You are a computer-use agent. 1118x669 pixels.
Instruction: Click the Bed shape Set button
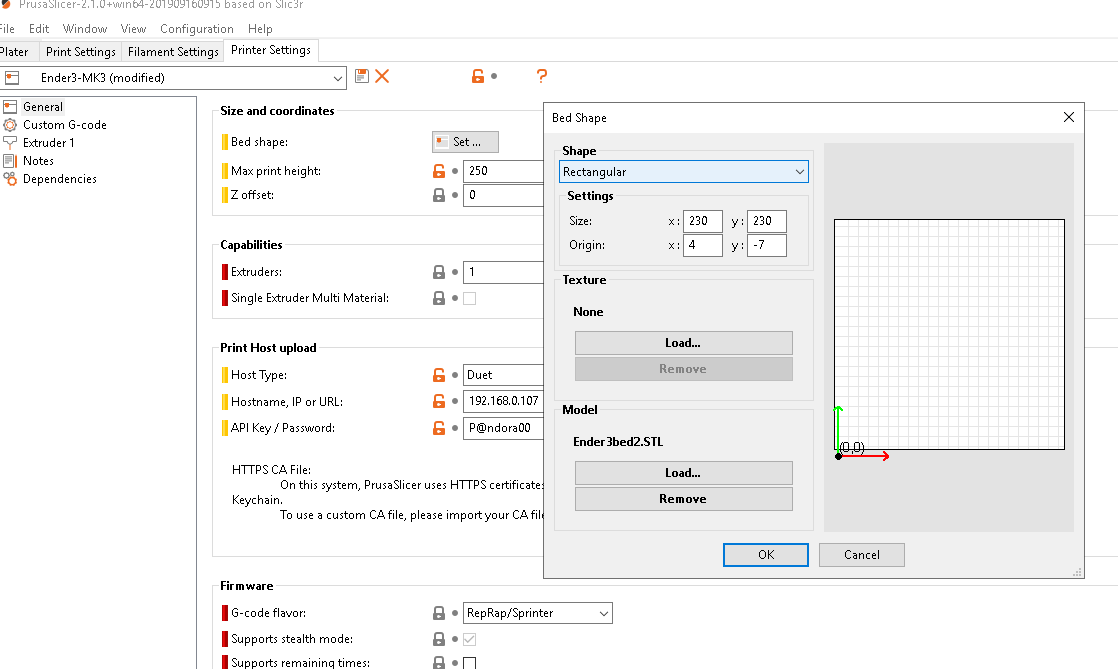point(465,142)
